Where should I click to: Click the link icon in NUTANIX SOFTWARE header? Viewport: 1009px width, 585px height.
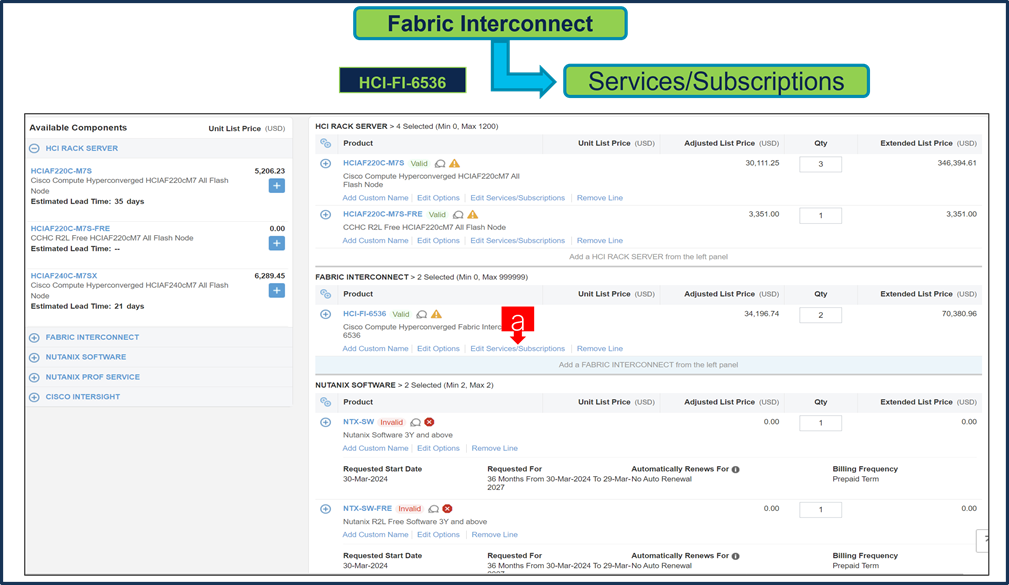(326, 402)
